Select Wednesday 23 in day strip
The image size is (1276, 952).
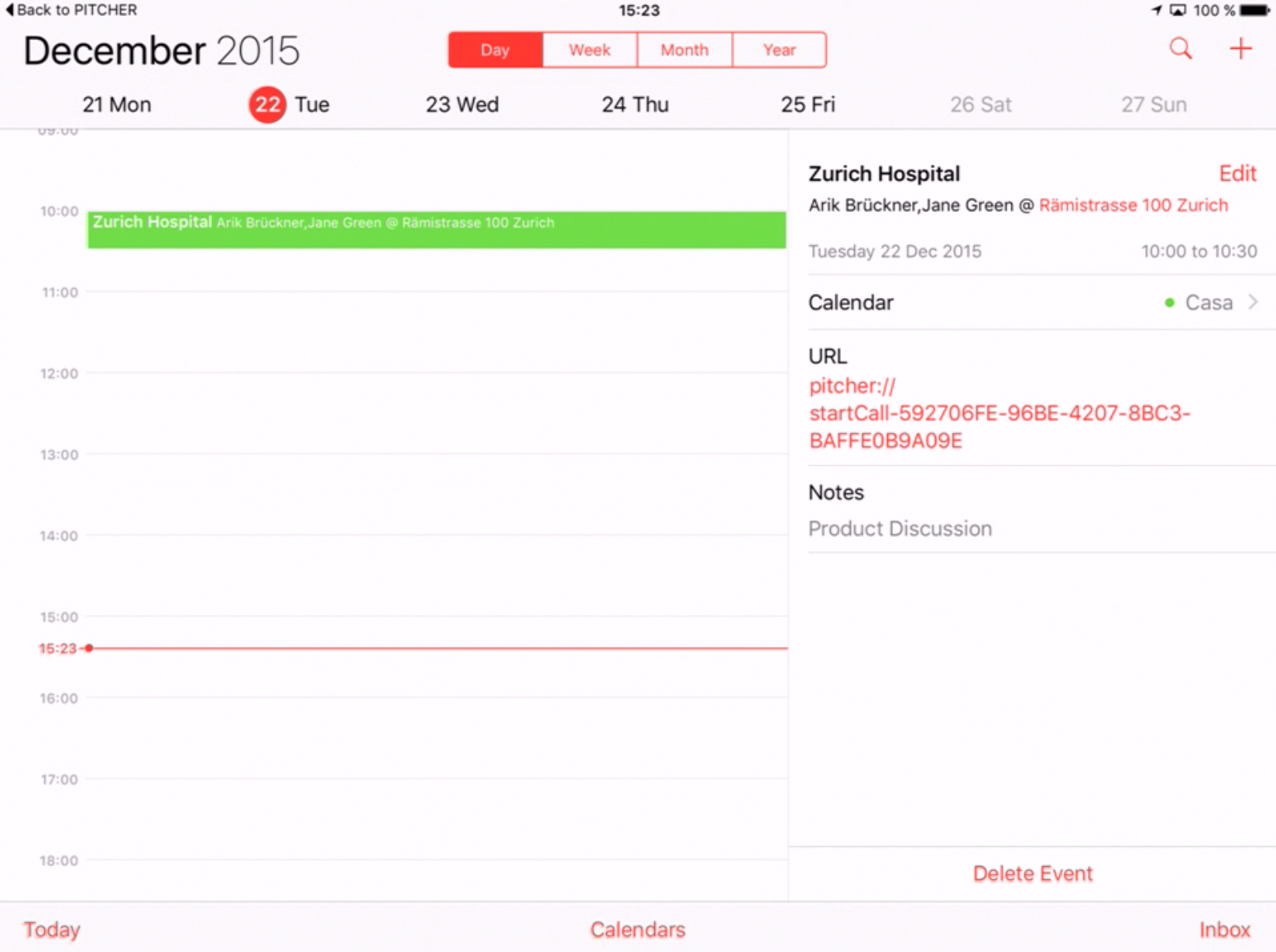coord(462,104)
